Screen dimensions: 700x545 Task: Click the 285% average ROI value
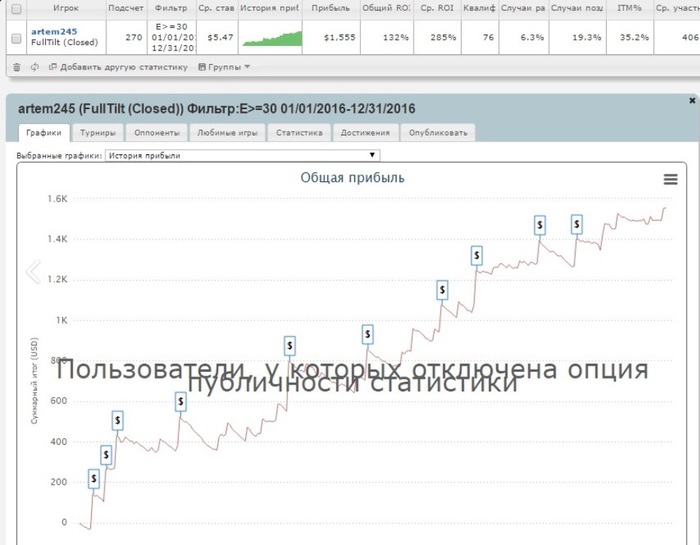coord(443,37)
